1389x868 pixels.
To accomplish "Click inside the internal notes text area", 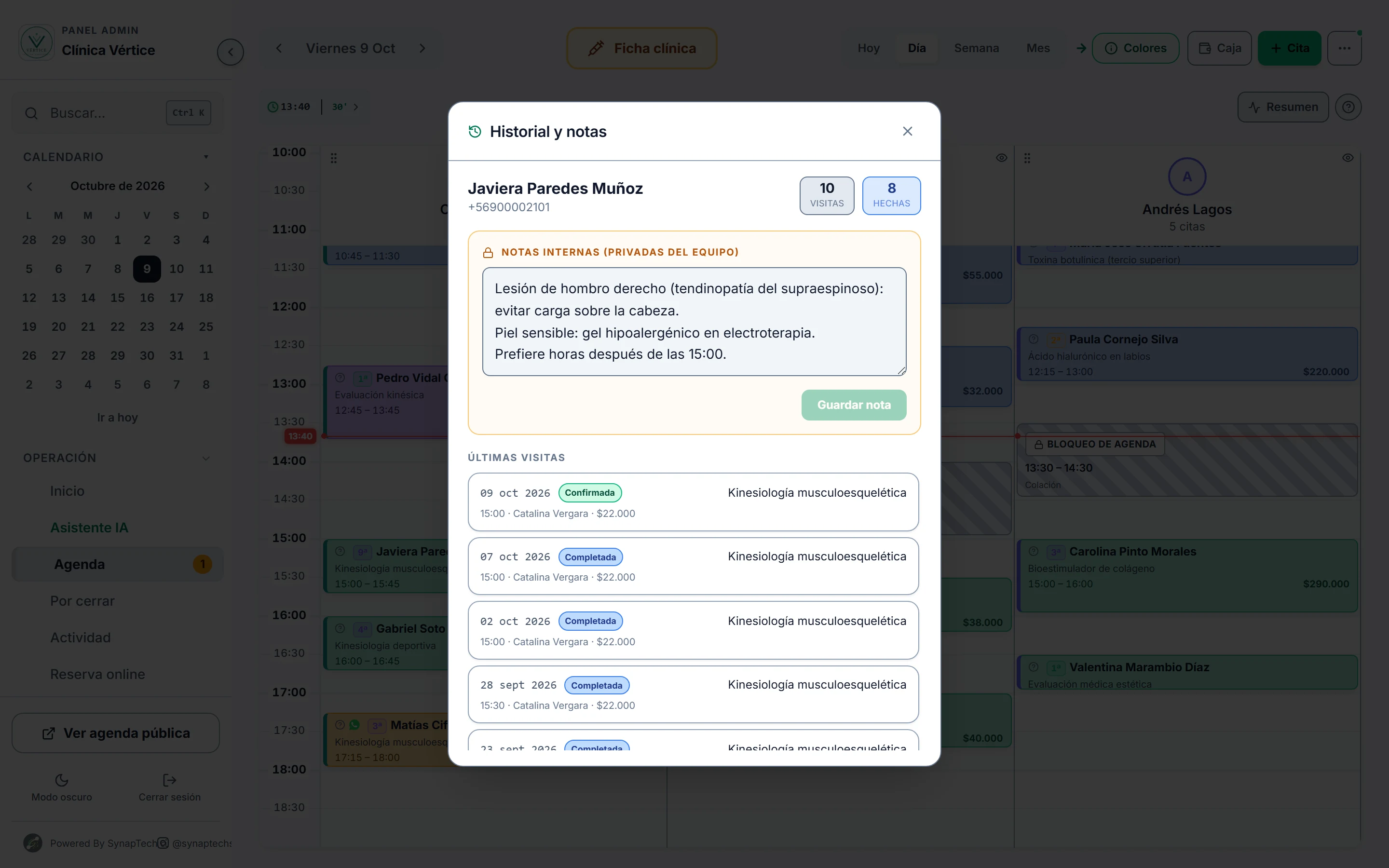I will point(694,322).
